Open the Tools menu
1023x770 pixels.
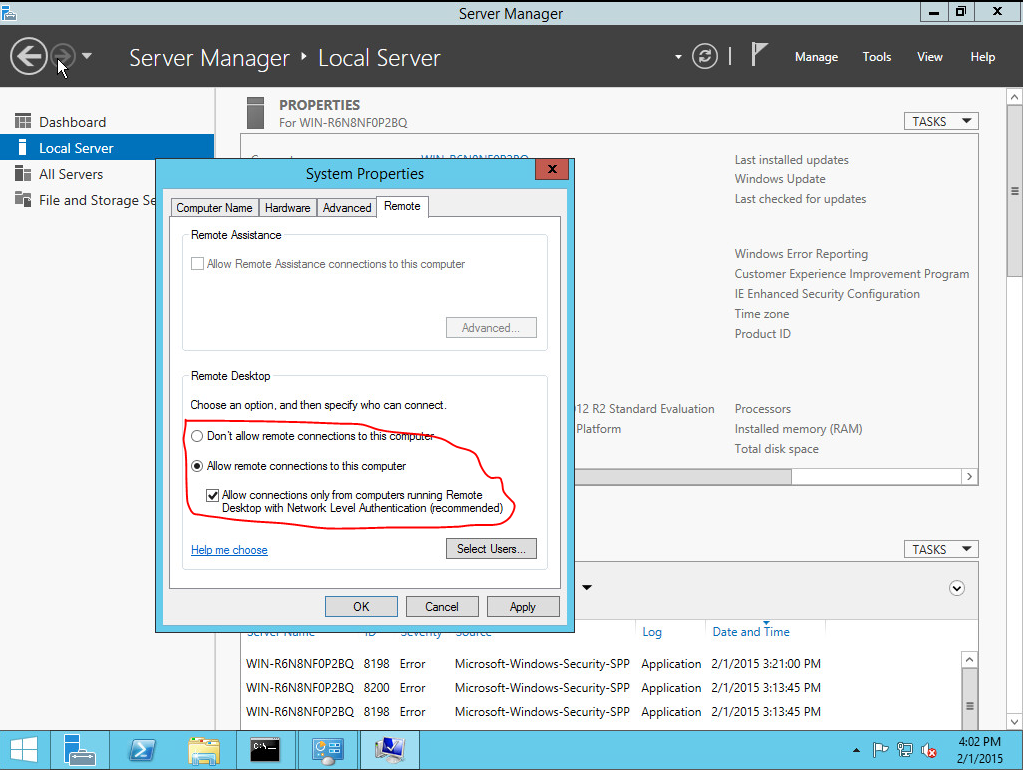pos(876,57)
